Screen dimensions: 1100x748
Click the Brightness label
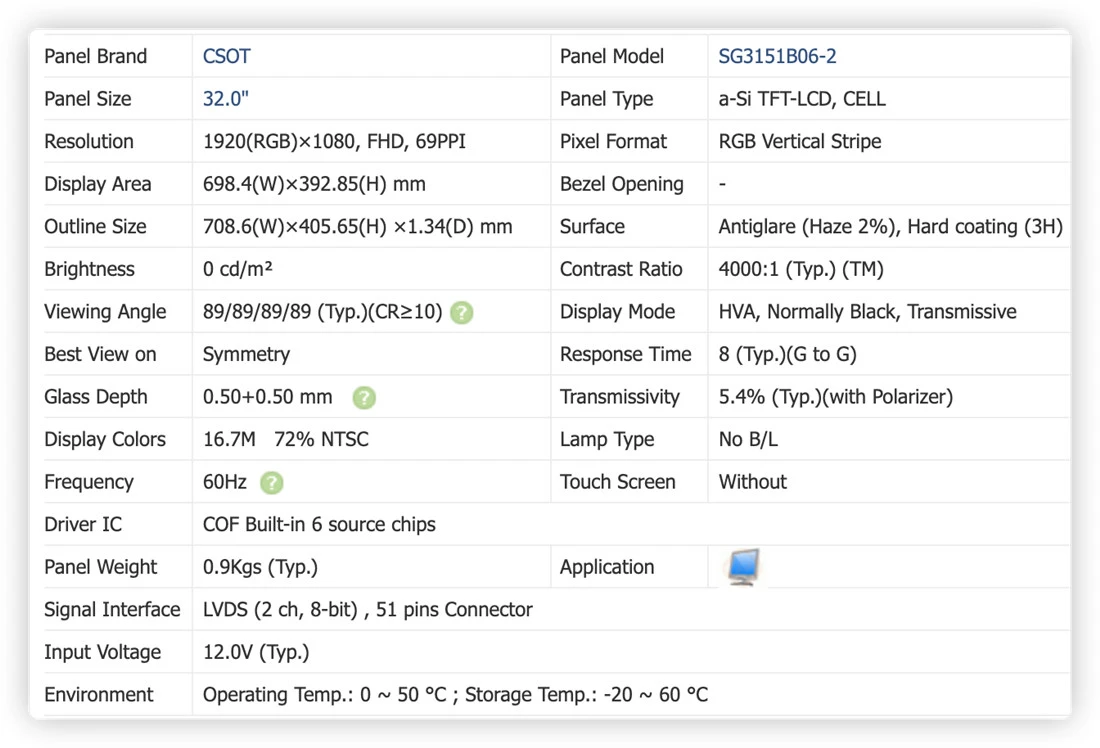[x=89, y=269]
